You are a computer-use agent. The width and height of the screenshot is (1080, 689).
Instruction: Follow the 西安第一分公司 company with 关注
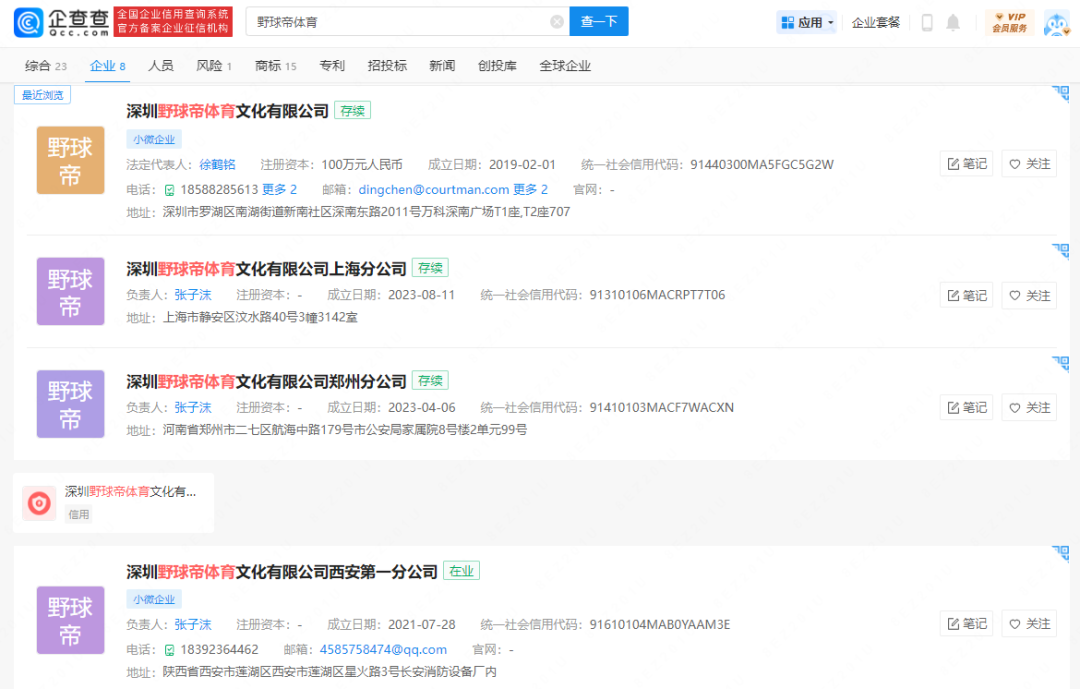pos(1029,624)
